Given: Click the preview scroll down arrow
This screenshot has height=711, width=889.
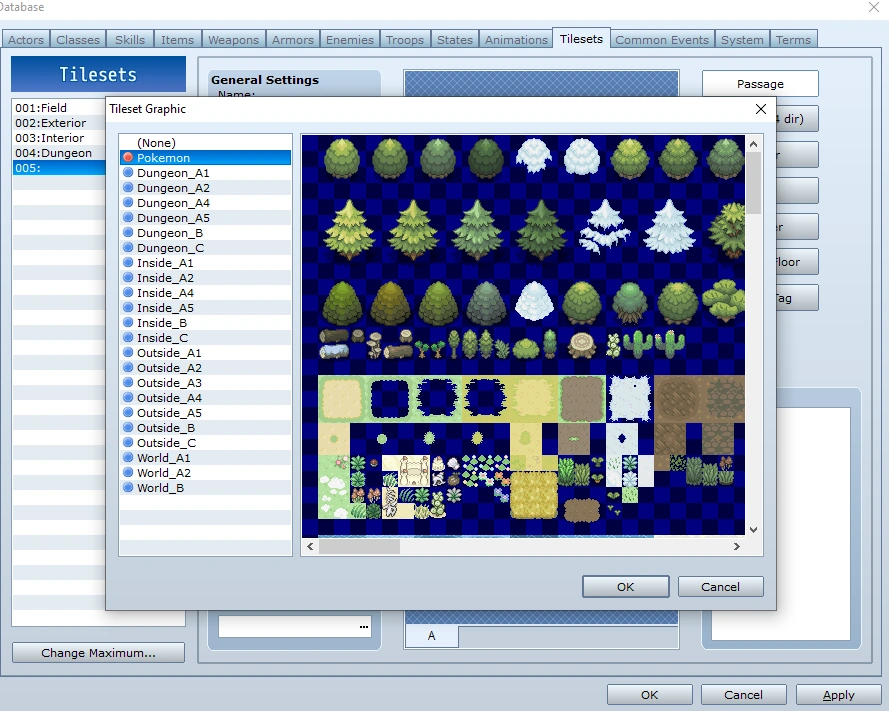Looking at the screenshot, I should click(x=753, y=530).
